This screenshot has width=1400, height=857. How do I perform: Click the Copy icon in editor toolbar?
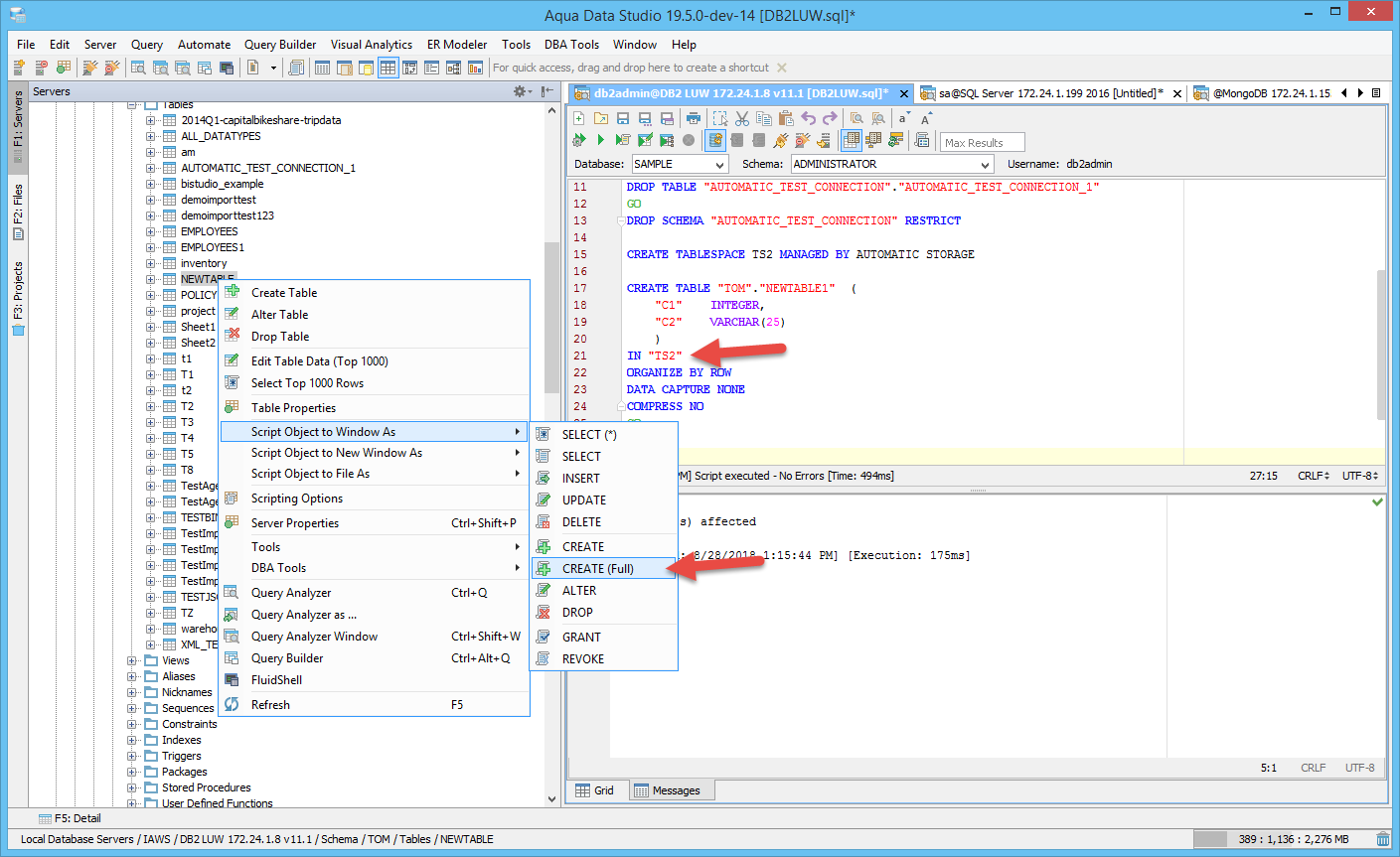click(763, 118)
